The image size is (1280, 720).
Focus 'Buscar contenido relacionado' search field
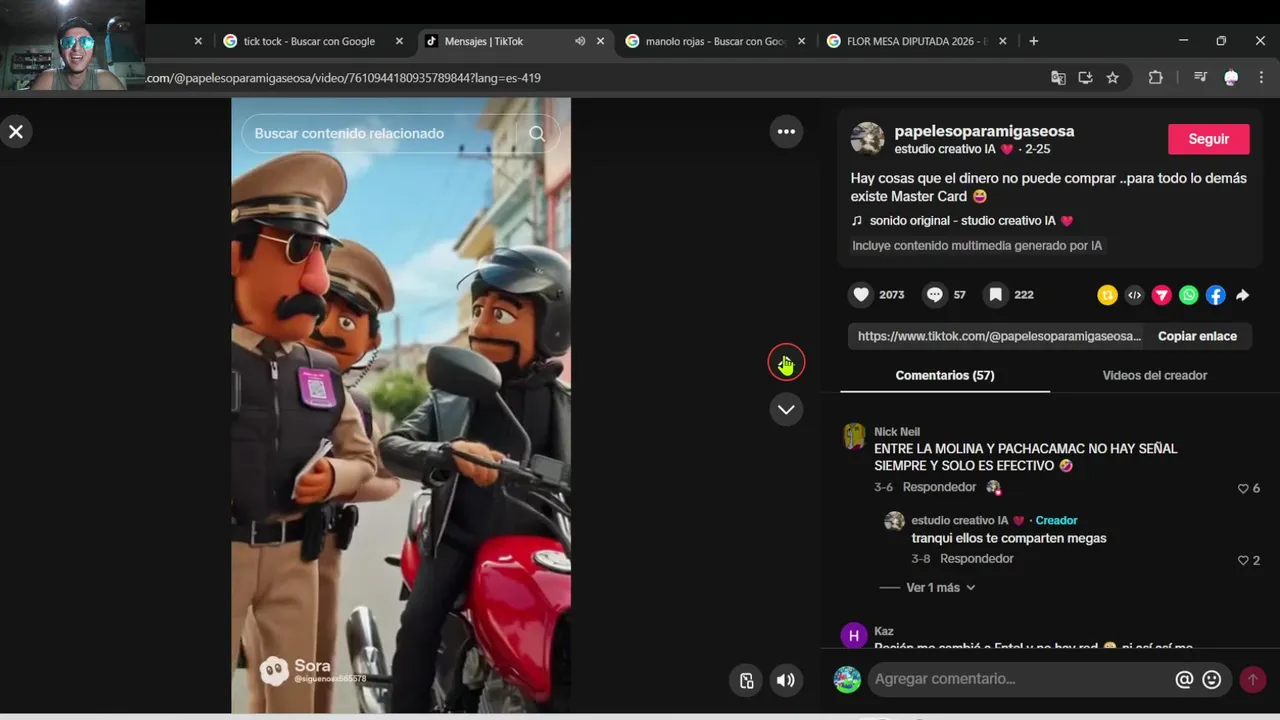pos(385,134)
